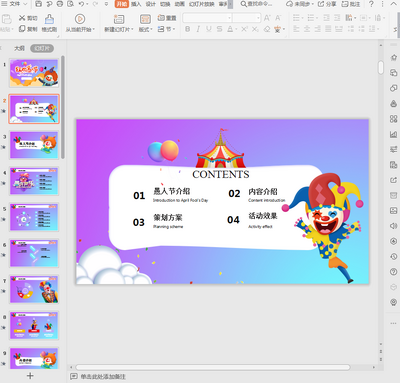400x383 pixels.
Task: Open the chart icon in right sidebar
Action: pyautogui.click(x=394, y=134)
